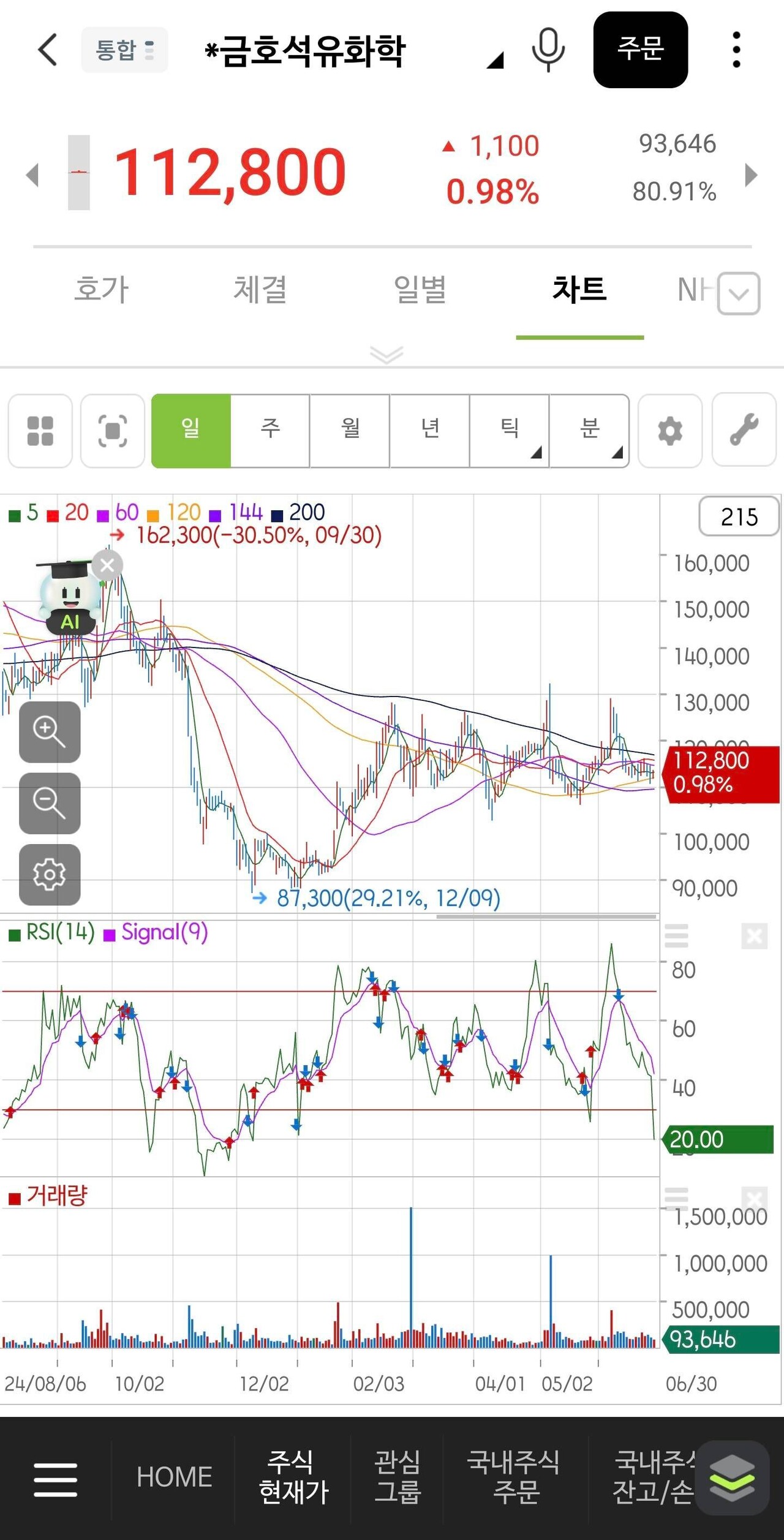This screenshot has height=1540, width=784.
Task: Close the AI assistant badge
Action: click(107, 565)
